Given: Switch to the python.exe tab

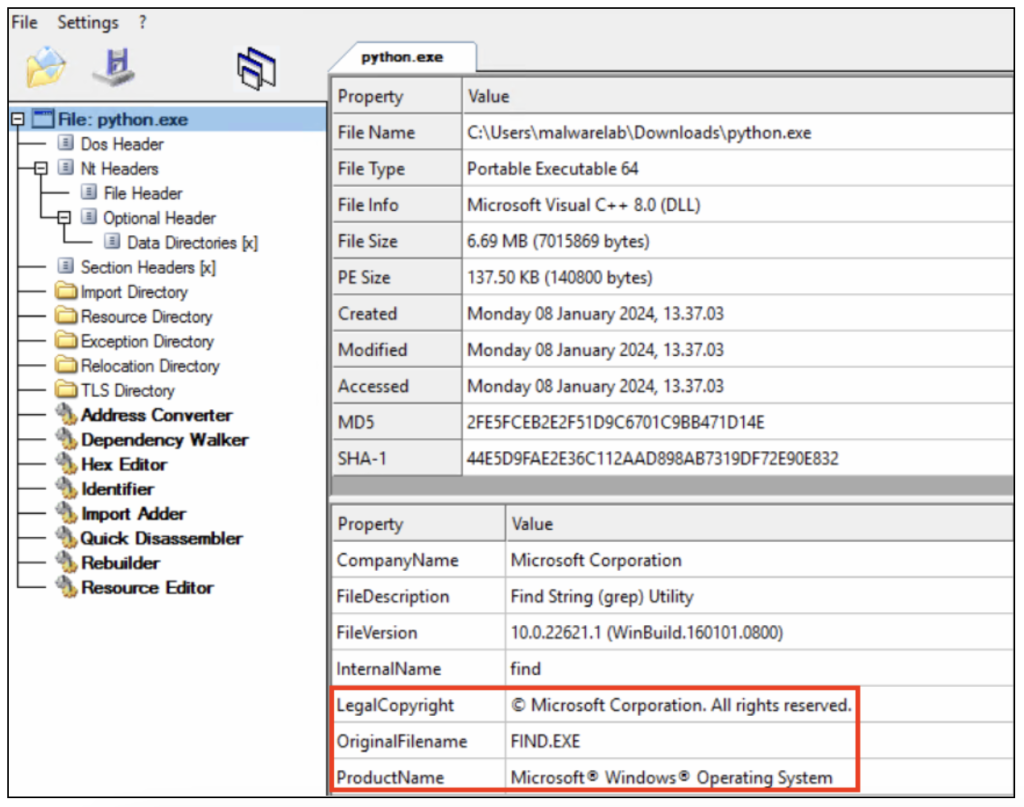Looking at the screenshot, I should point(404,57).
